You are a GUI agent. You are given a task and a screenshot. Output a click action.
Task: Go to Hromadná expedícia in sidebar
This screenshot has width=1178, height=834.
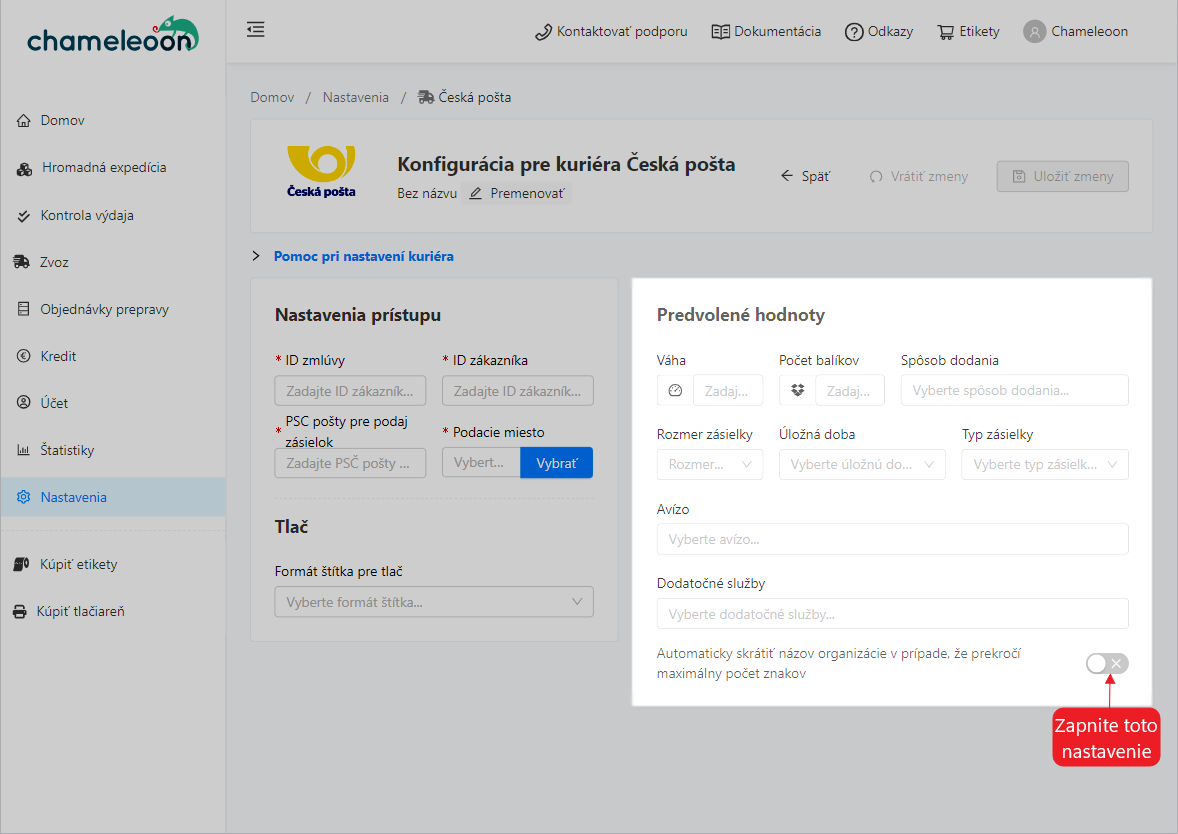coord(103,168)
